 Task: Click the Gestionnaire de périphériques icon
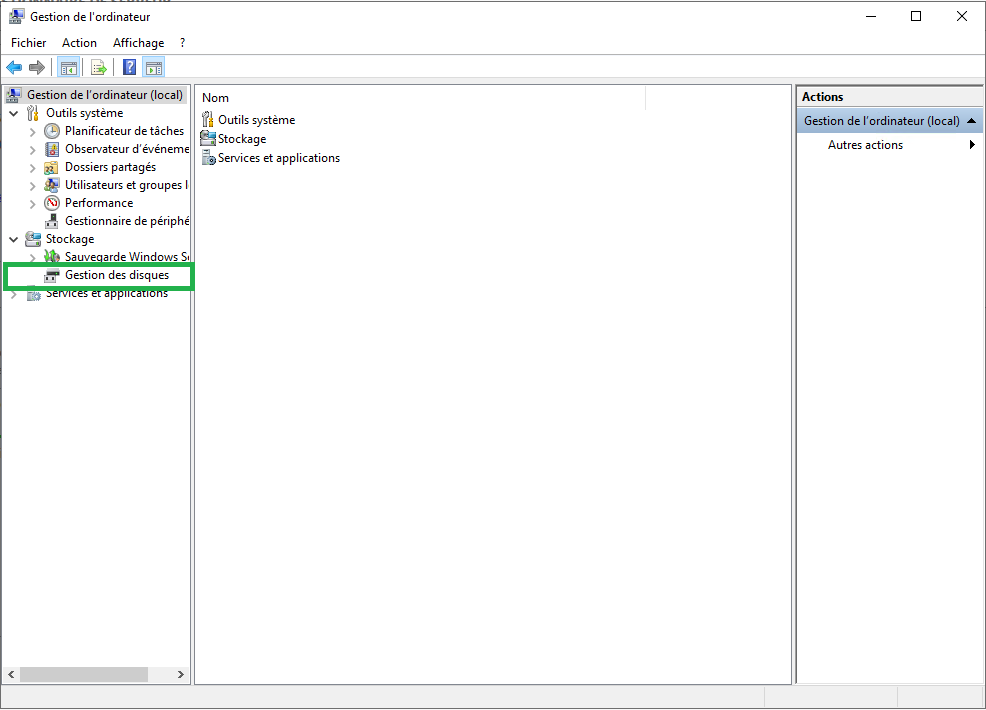(52, 221)
